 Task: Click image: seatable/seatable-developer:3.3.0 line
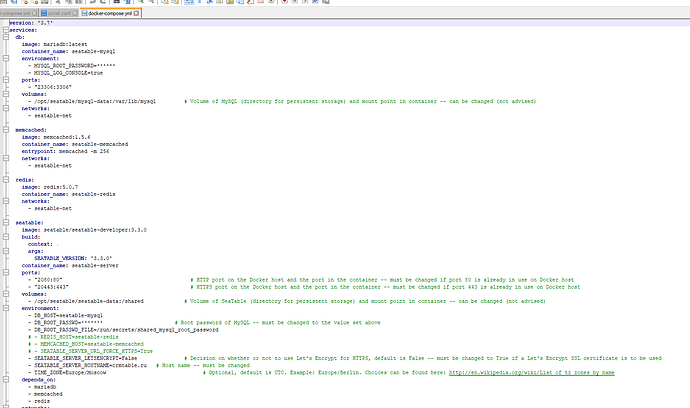[84, 230]
